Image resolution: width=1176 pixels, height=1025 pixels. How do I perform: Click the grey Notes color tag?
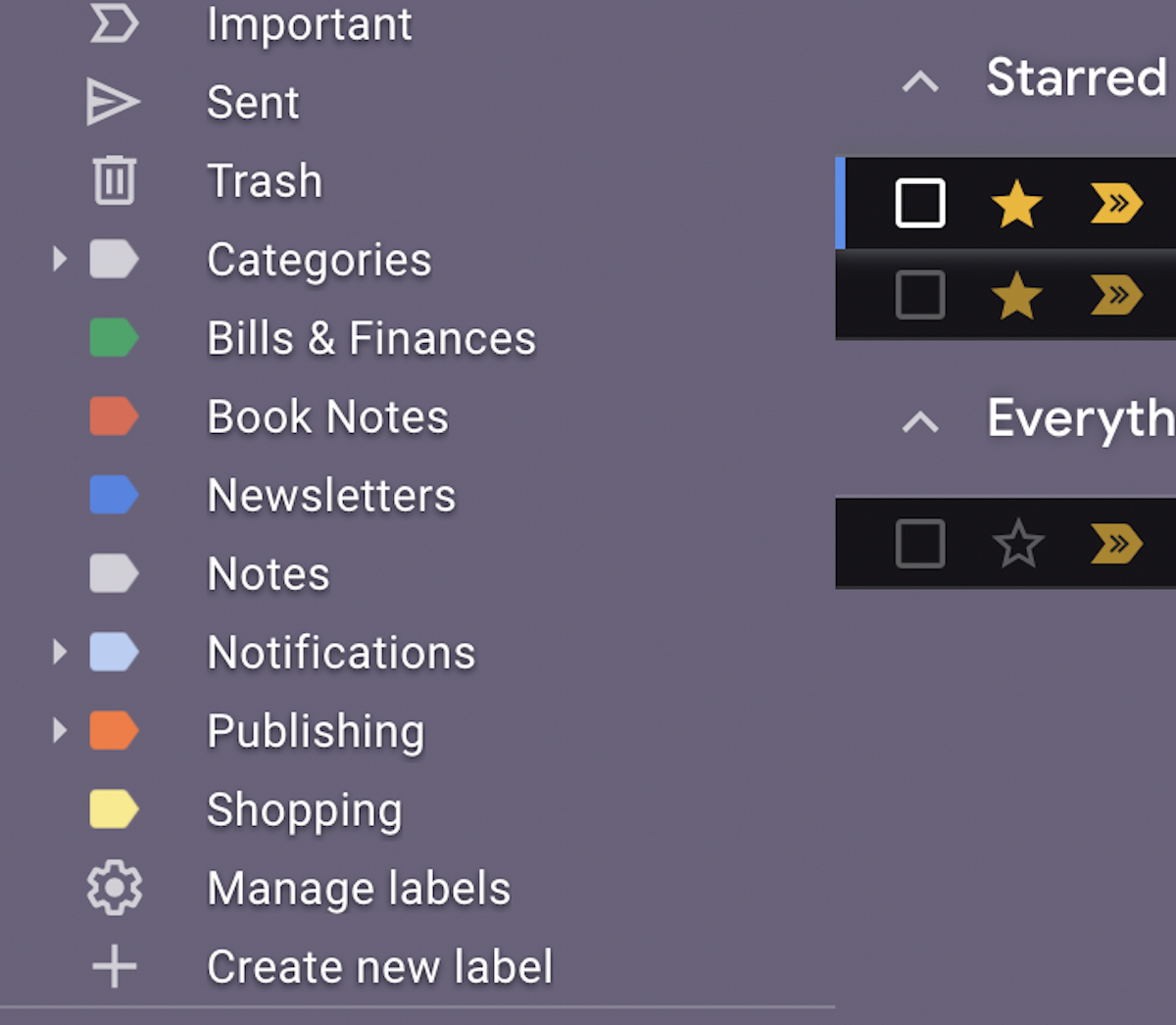pos(114,573)
